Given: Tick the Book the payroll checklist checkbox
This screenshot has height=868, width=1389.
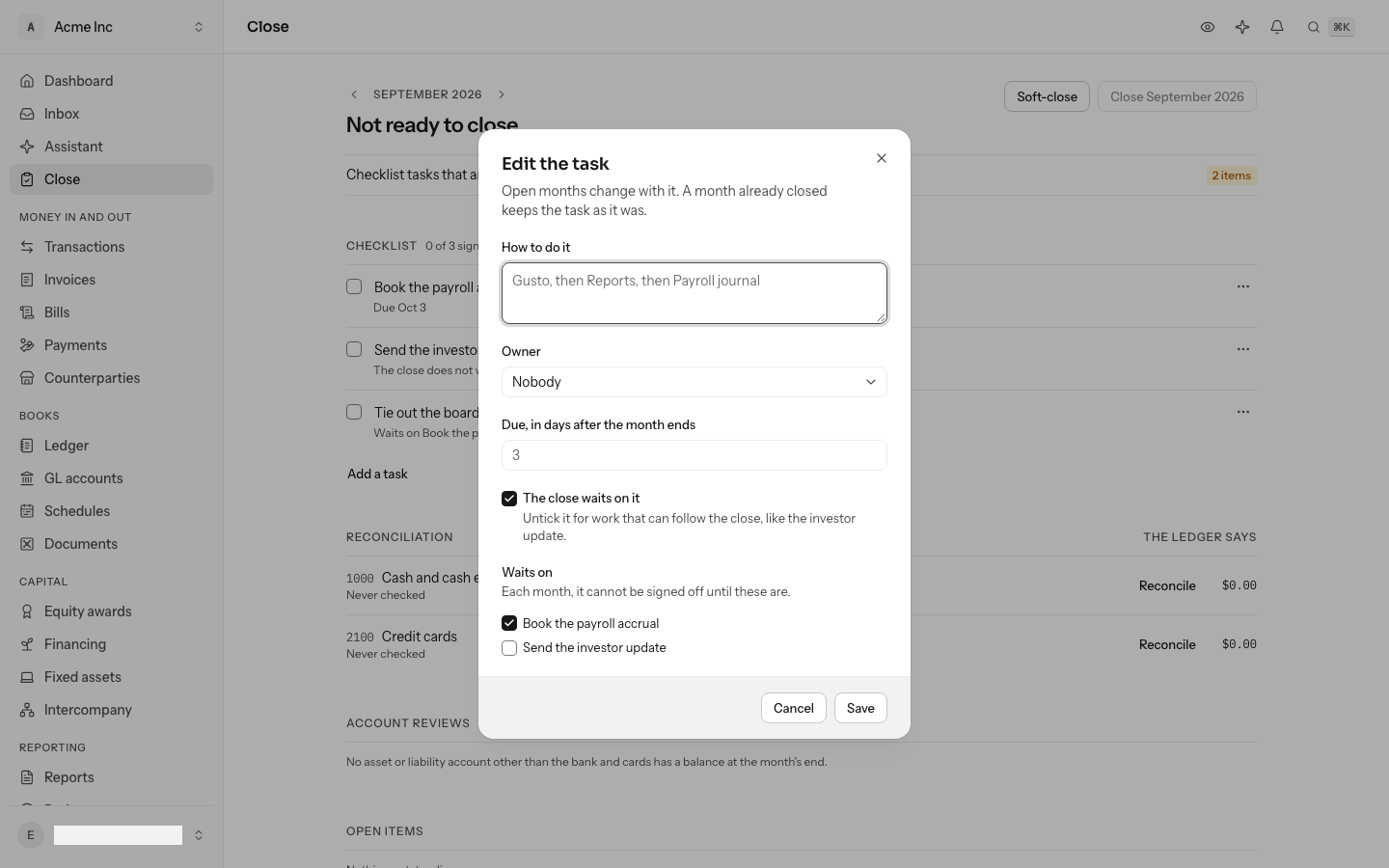Looking at the screenshot, I should [354, 286].
